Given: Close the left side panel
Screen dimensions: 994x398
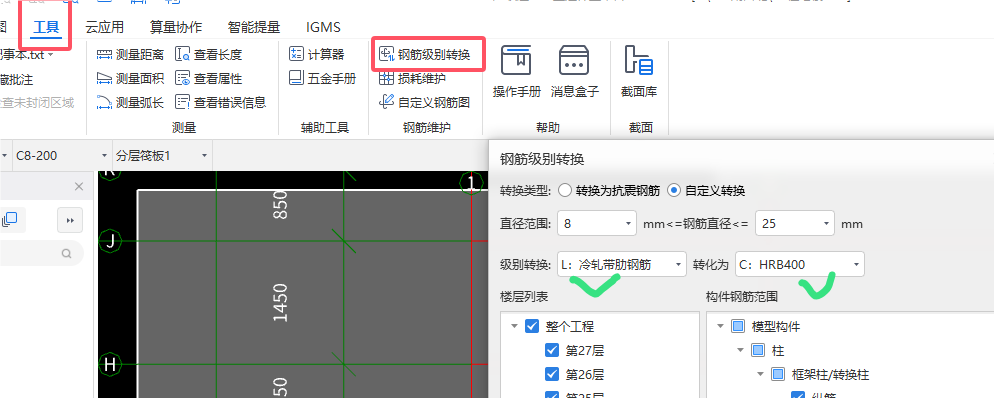Looking at the screenshot, I should [79, 186].
